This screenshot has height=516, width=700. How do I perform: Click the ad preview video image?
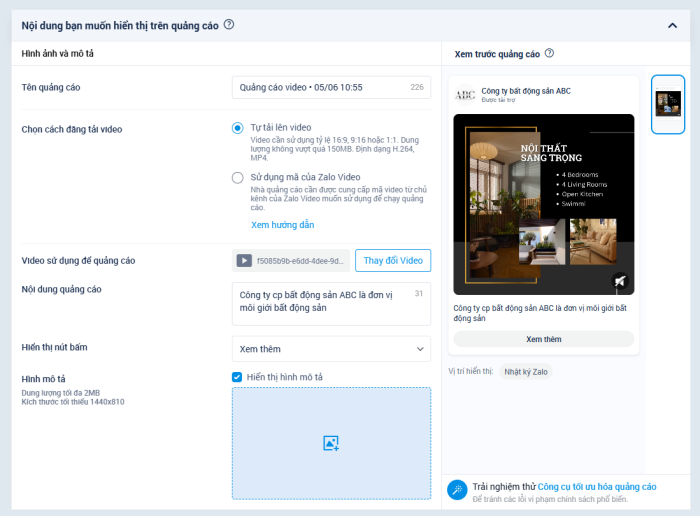pyautogui.click(x=544, y=204)
